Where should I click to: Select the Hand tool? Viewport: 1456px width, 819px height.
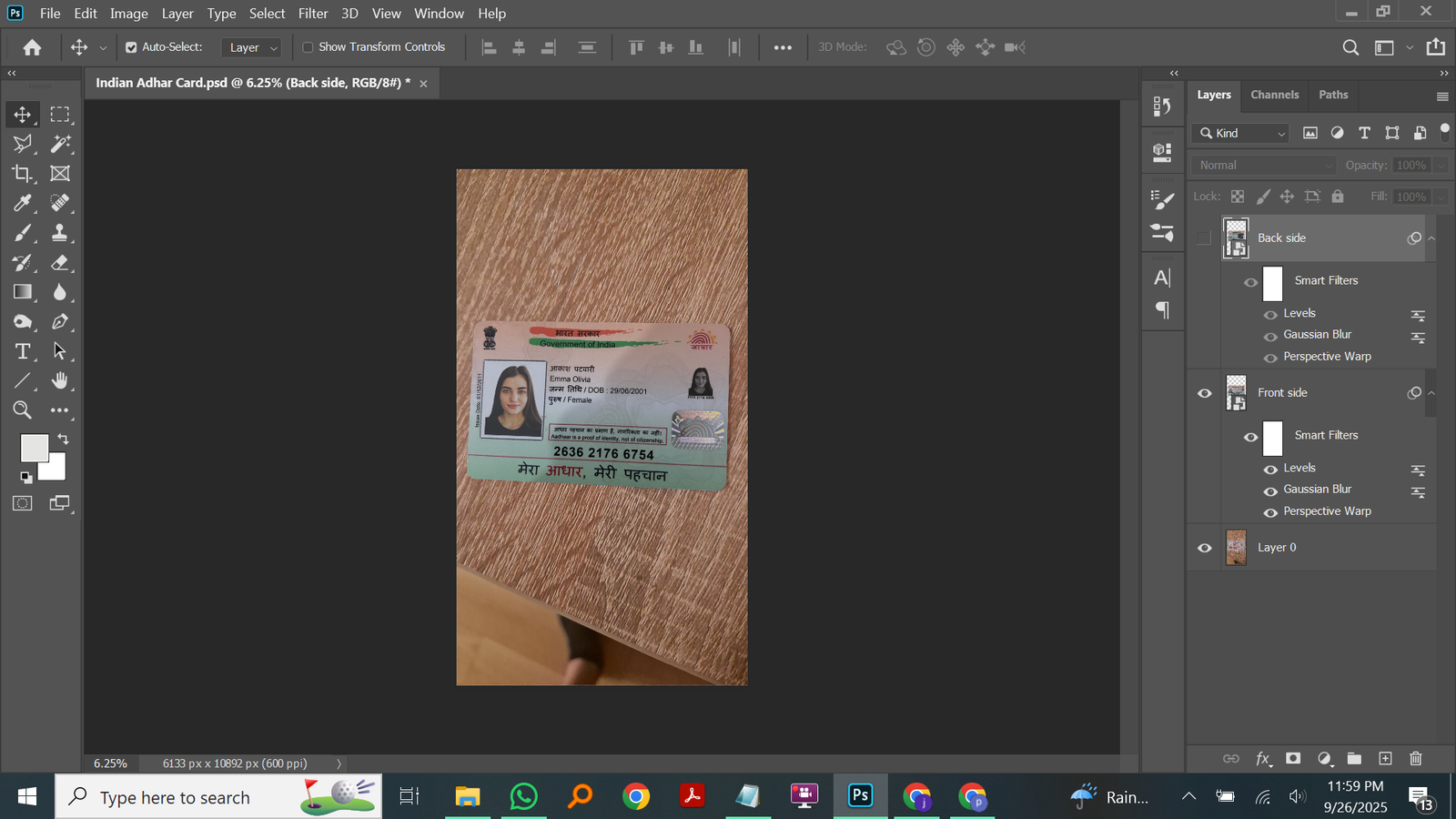click(x=60, y=380)
